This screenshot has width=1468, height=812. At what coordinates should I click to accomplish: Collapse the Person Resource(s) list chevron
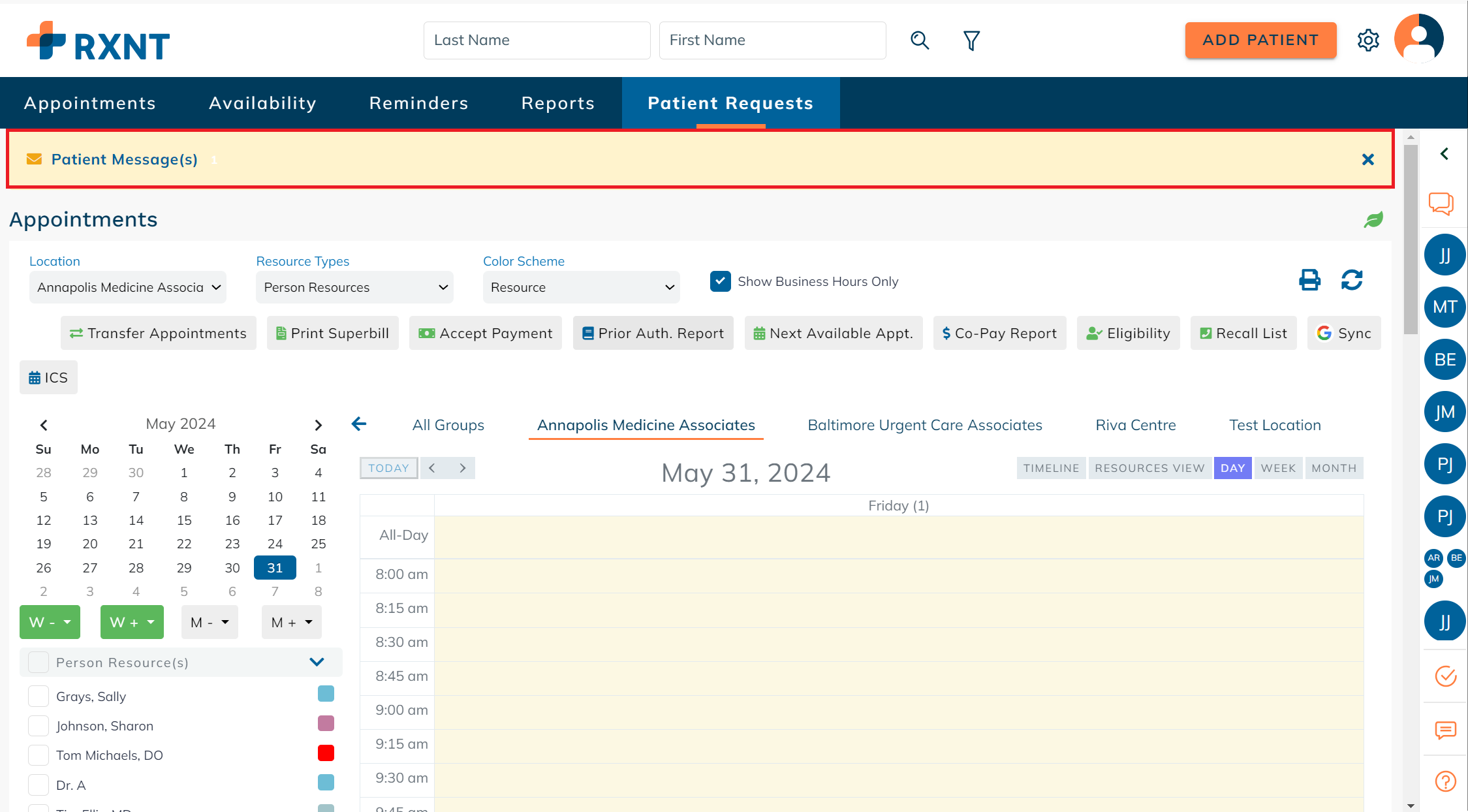point(317,662)
